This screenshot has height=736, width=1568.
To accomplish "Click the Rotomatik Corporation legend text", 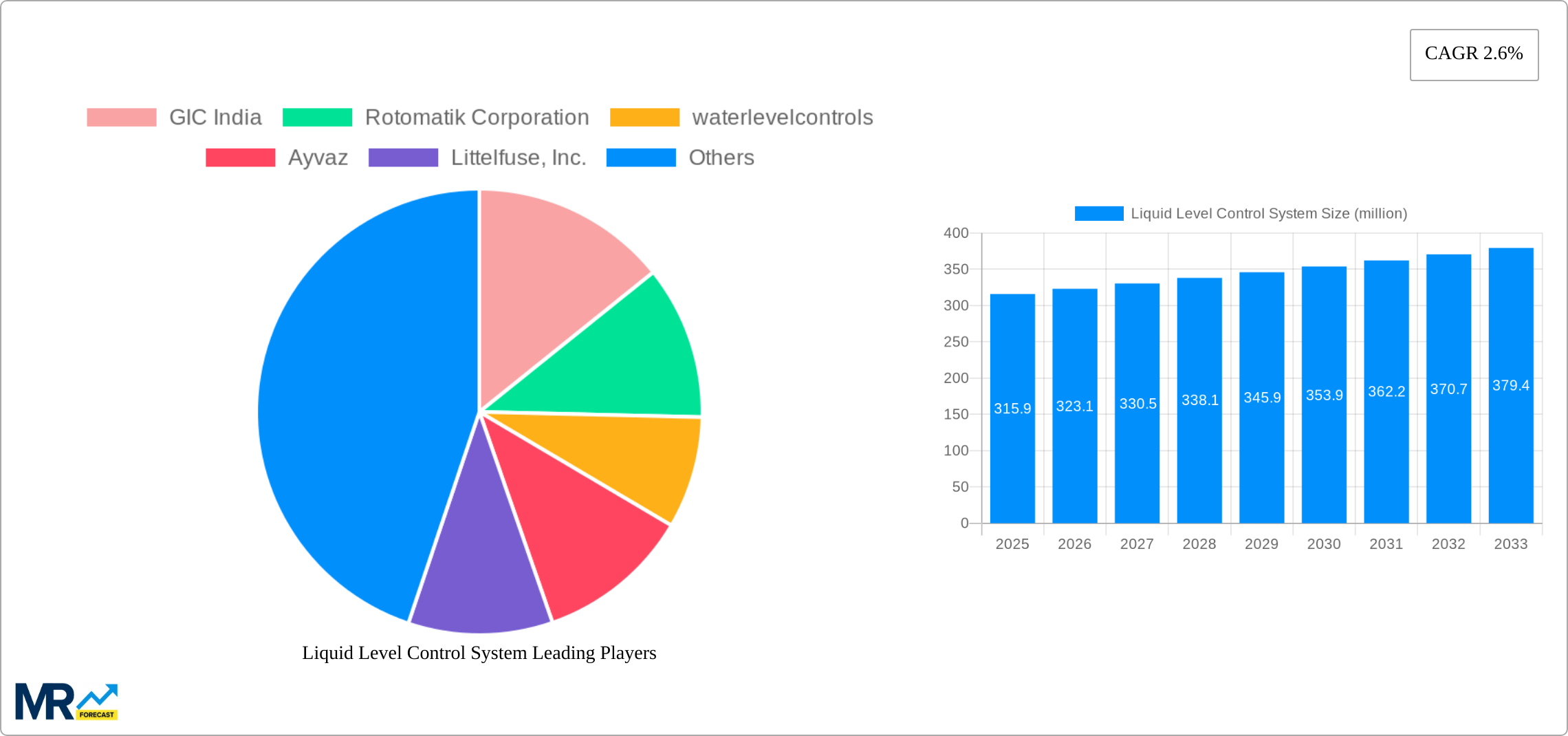I will point(477,117).
